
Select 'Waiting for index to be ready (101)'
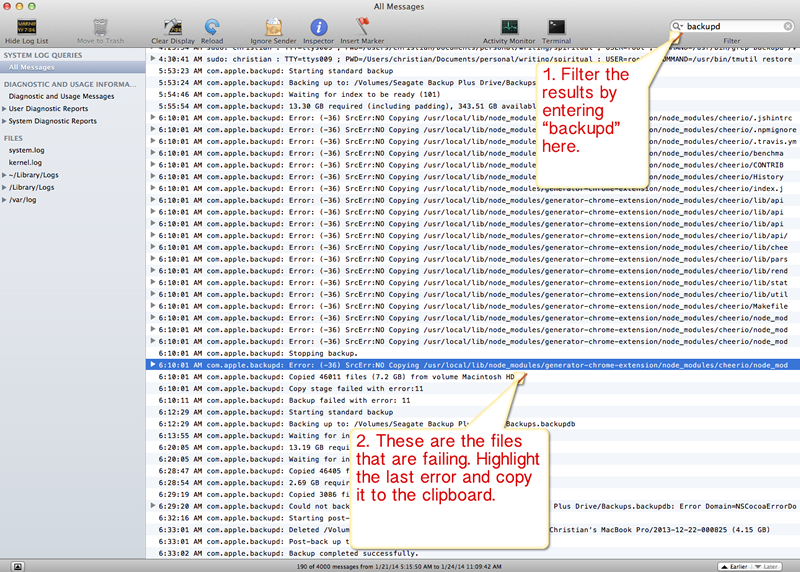pyautogui.click(x=472, y=94)
